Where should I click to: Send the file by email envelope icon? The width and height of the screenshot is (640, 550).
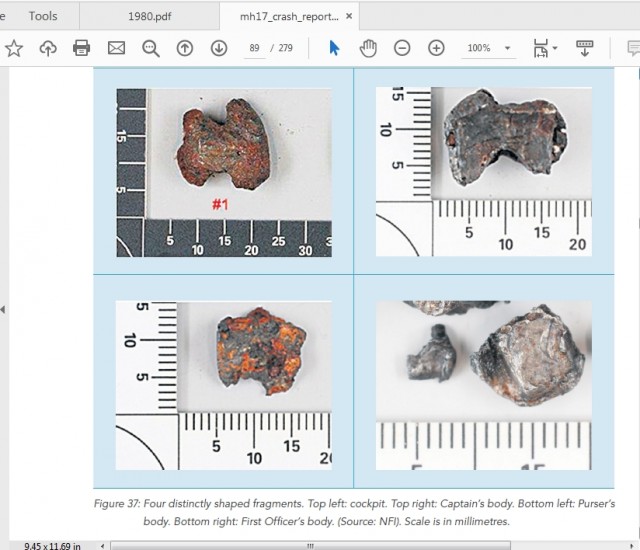pyautogui.click(x=116, y=48)
